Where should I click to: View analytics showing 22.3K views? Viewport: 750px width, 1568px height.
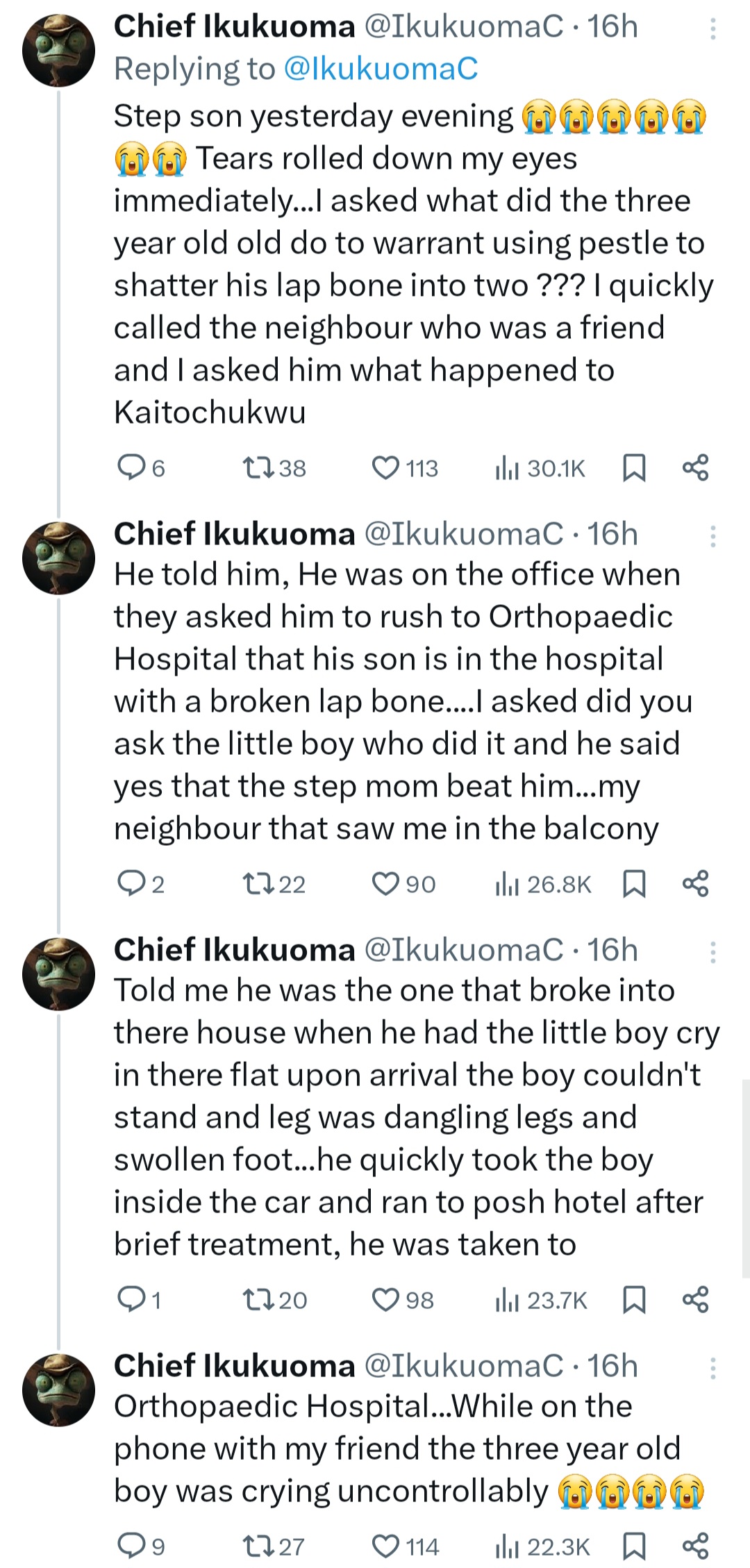[x=542, y=1547]
